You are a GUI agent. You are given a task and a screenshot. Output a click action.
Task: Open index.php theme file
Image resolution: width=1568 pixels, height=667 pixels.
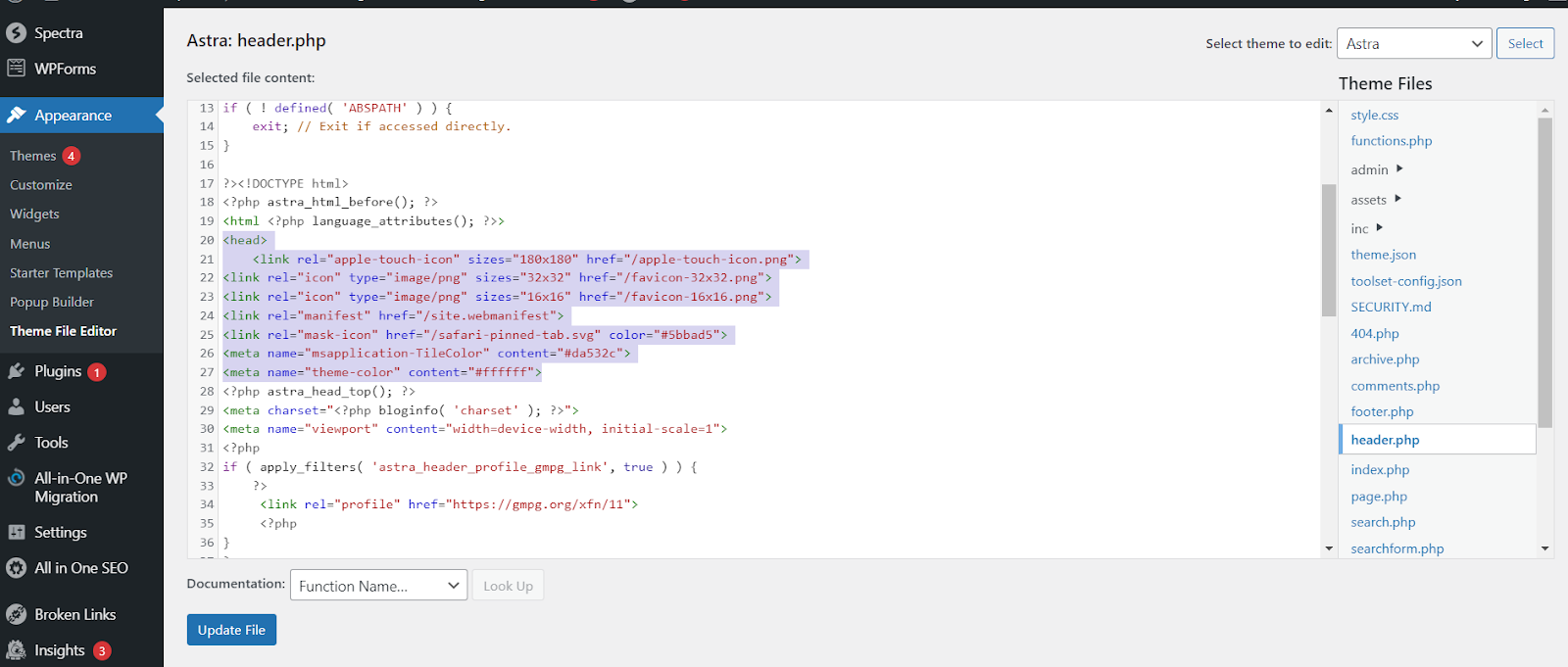point(1380,470)
